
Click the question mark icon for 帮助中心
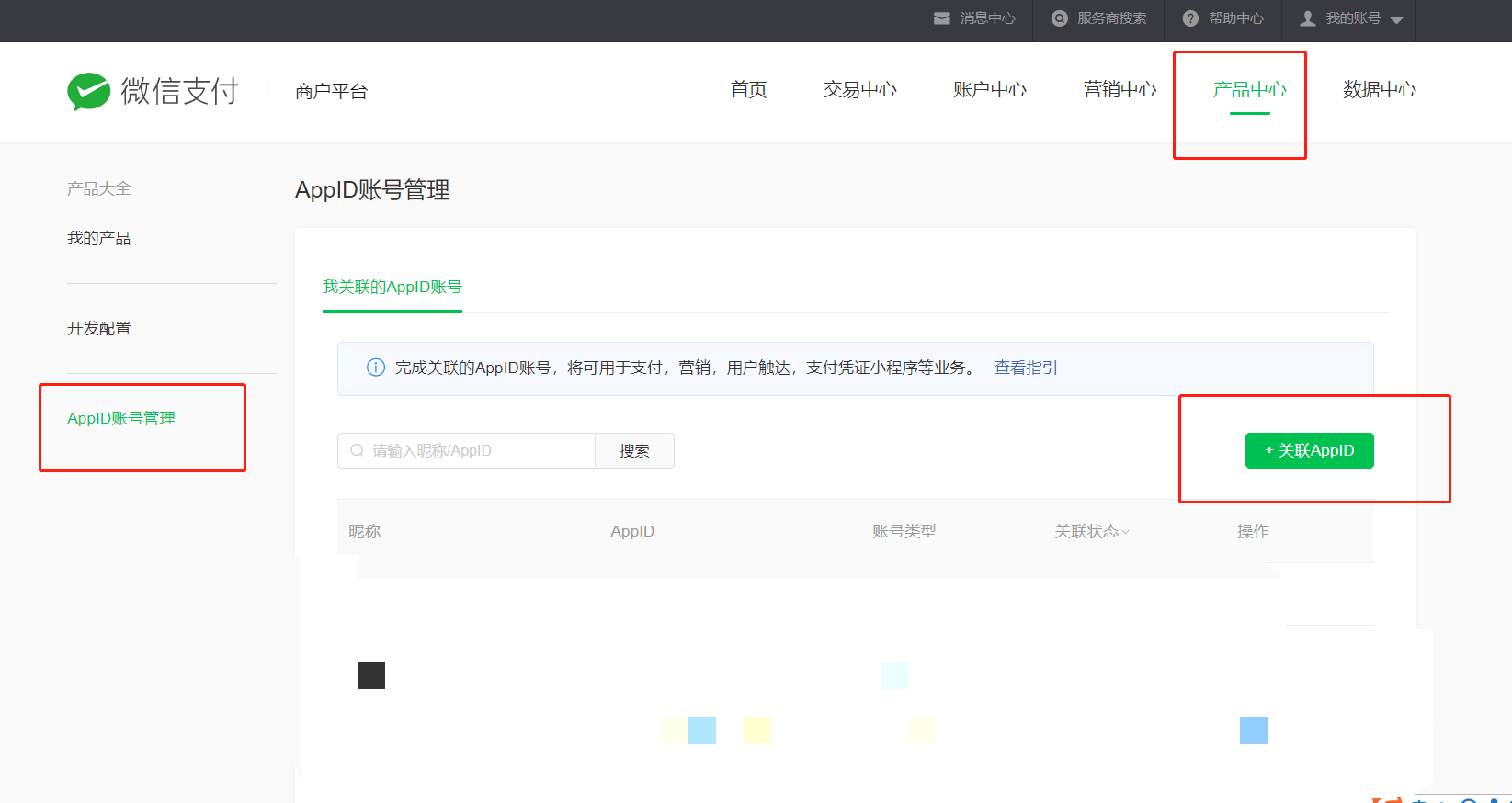tap(1190, 18)
